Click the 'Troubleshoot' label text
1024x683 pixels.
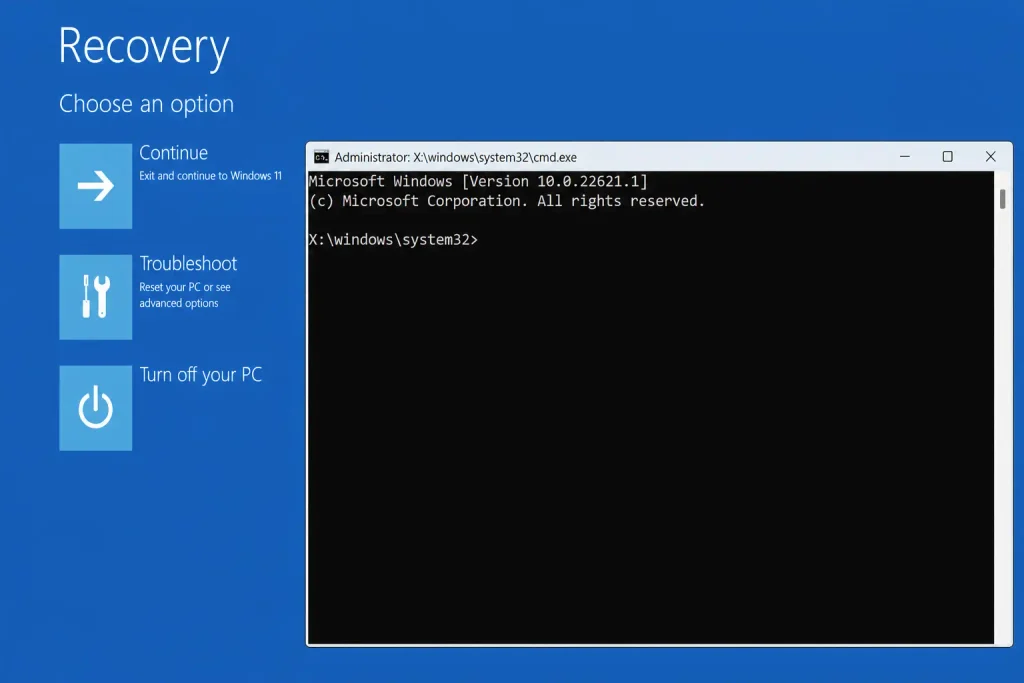[188, 264]
